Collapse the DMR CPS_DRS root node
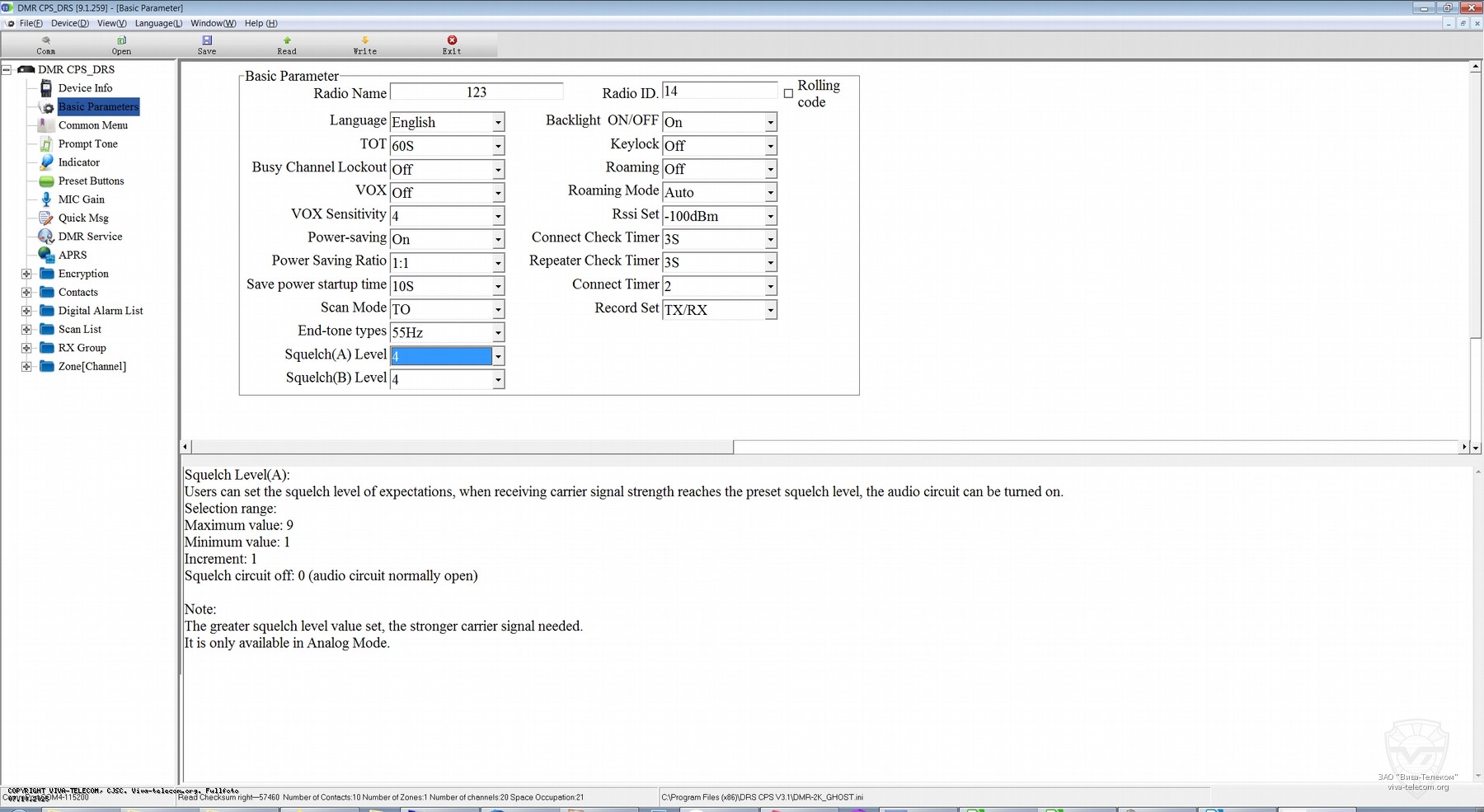 pyautogui.click(x=7, y=70)
